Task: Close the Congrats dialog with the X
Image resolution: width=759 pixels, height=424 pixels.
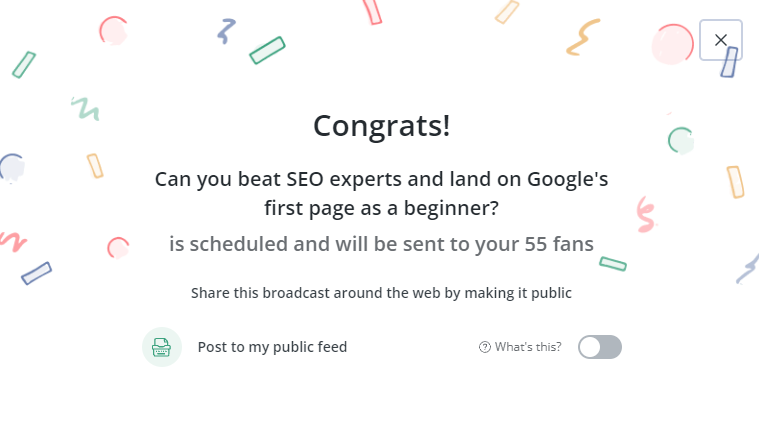Action: coord(720,40)
